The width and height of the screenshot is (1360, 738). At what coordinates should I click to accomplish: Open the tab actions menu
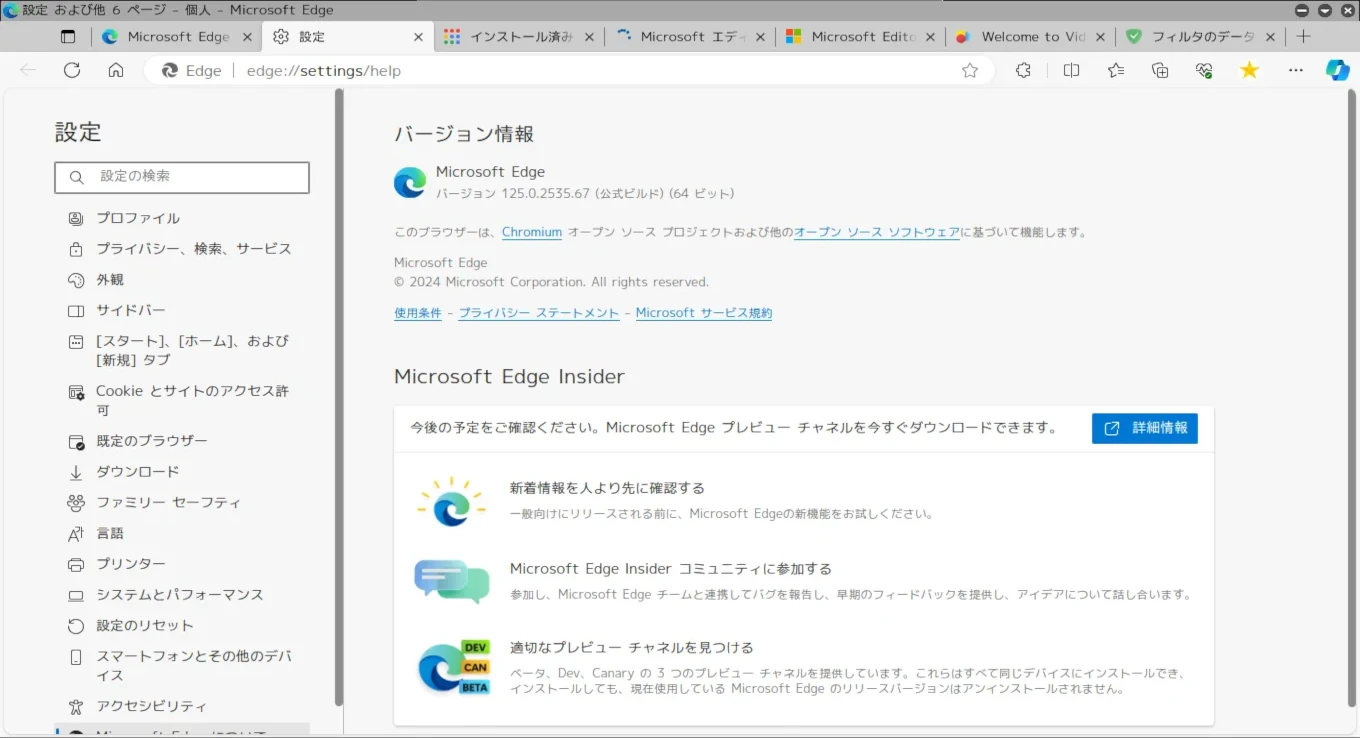tap(68, 37)
